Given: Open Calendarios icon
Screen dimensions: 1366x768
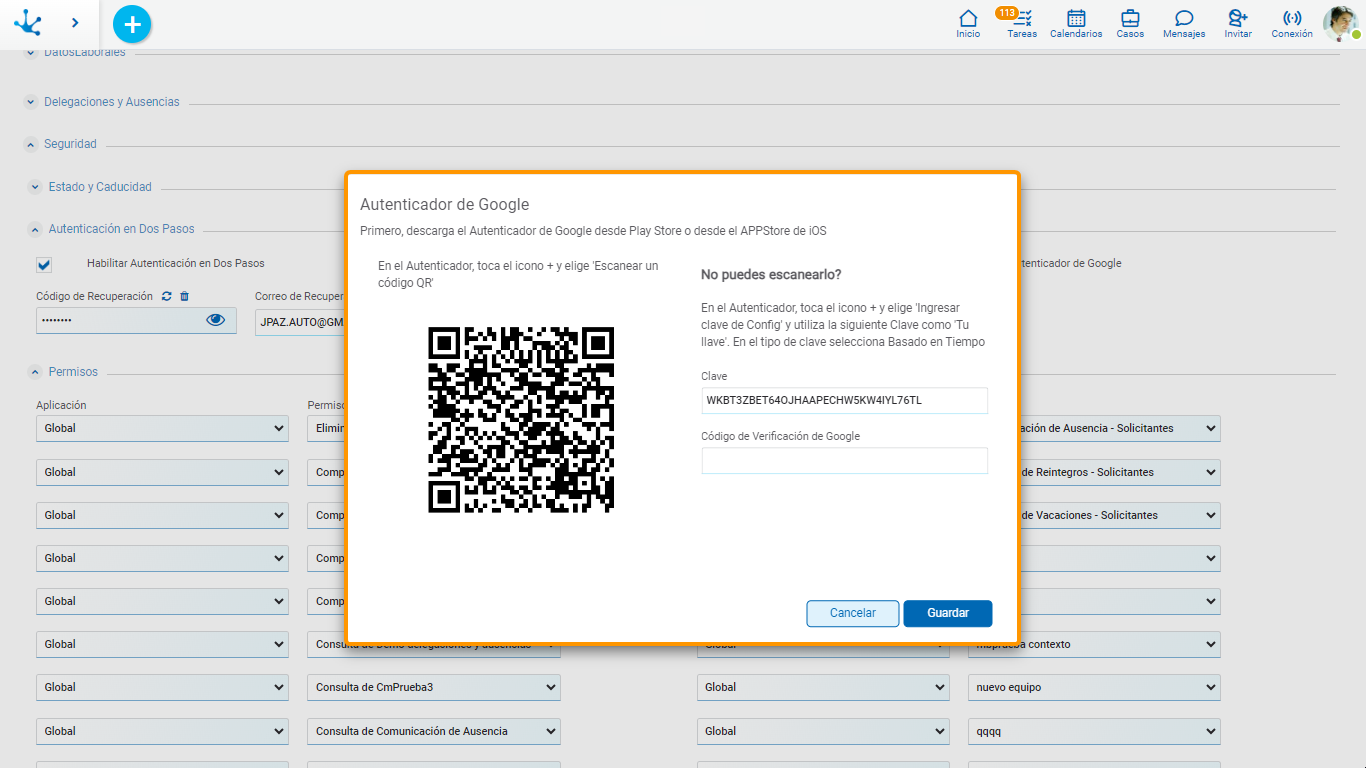Looking at the screenshot, I should pos(1076,24).
